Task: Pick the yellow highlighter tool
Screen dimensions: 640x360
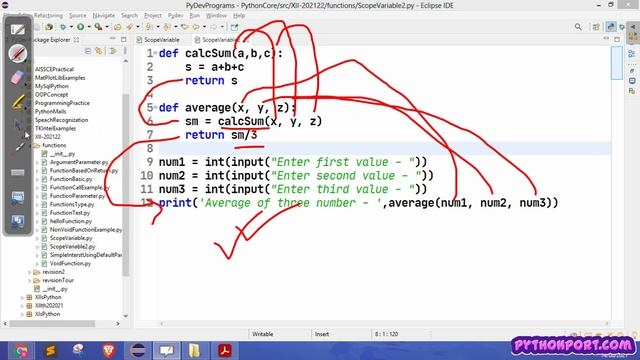Action: click(18, 102)
